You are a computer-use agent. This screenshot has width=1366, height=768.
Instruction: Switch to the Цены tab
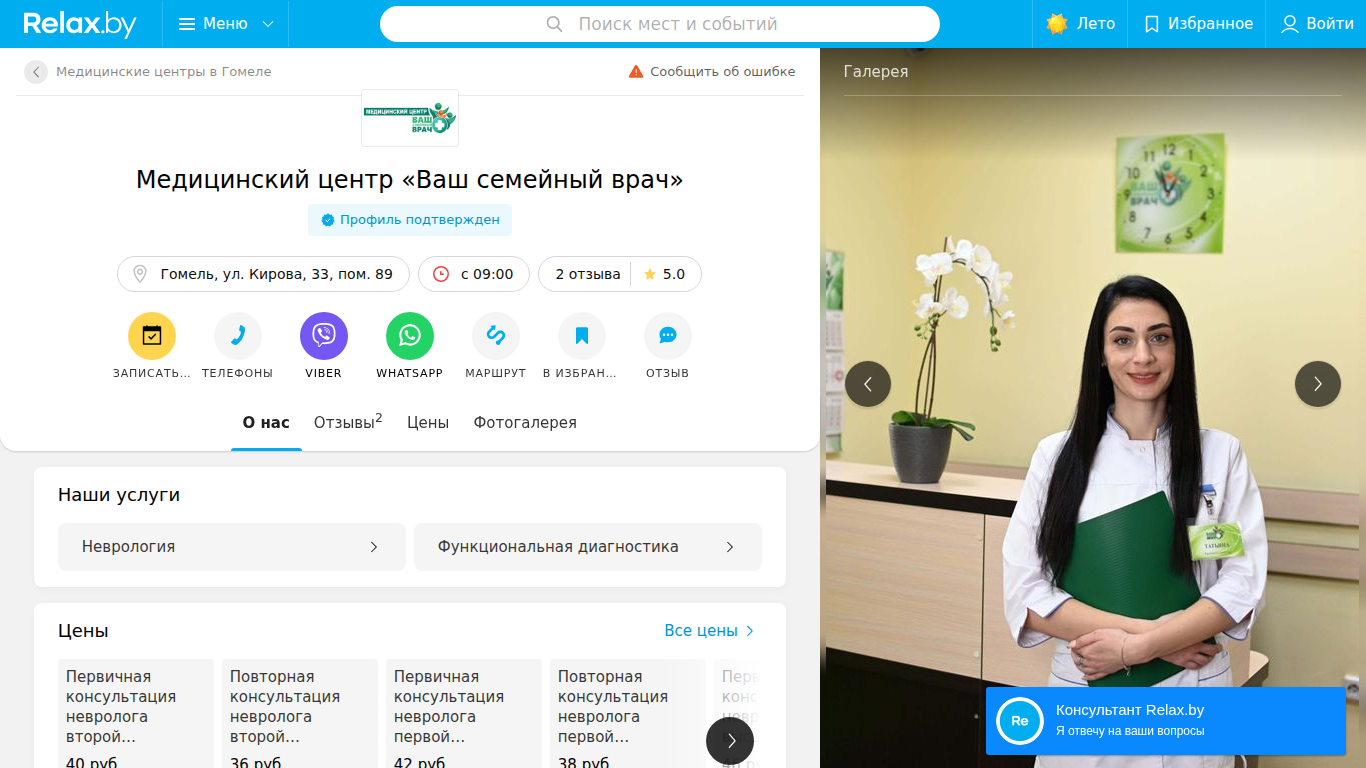(x=428, y=423)
